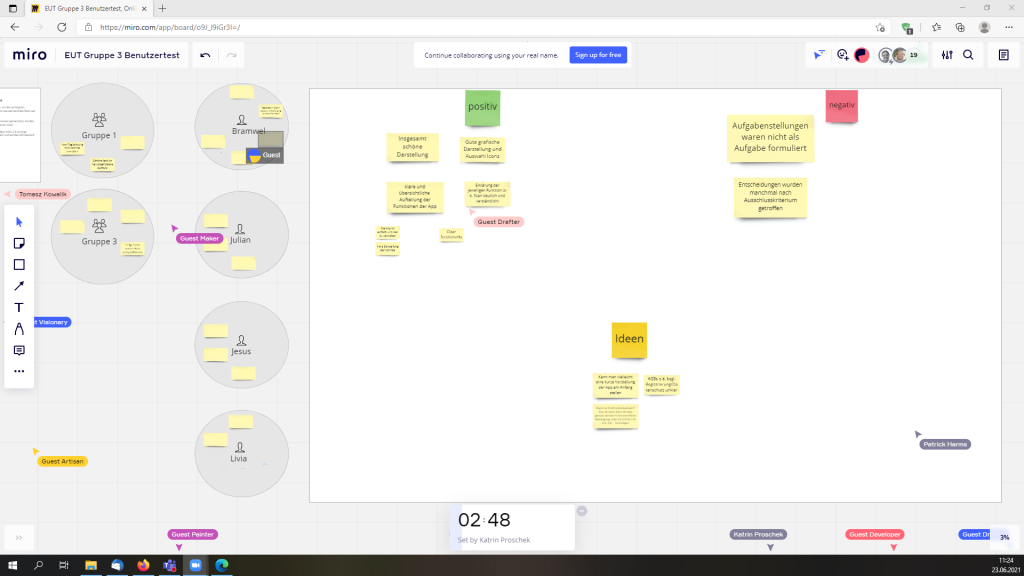Open the board settings sliders icon

[946, 55]
